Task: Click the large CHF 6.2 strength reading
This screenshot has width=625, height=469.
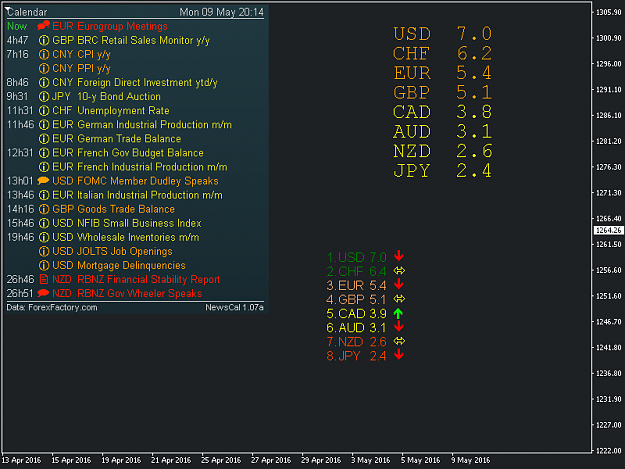Action: [x=442, y=53]
